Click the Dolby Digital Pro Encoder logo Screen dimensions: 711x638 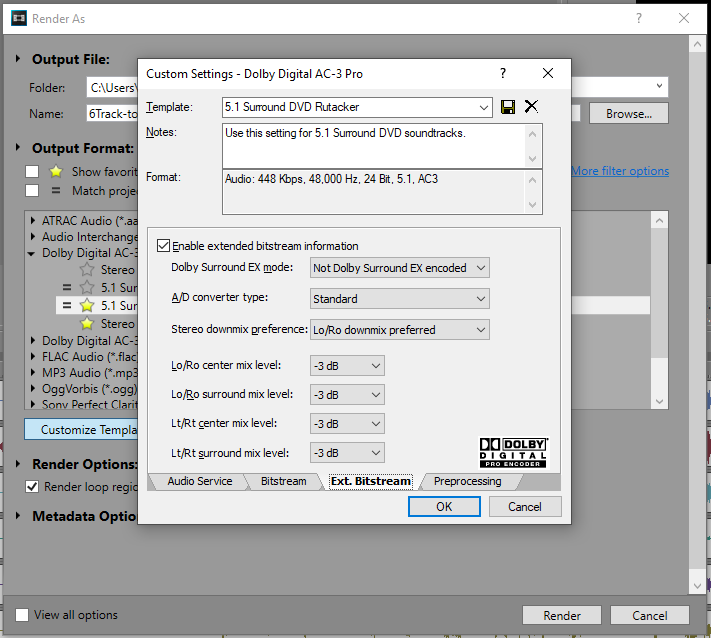(513, 452)
